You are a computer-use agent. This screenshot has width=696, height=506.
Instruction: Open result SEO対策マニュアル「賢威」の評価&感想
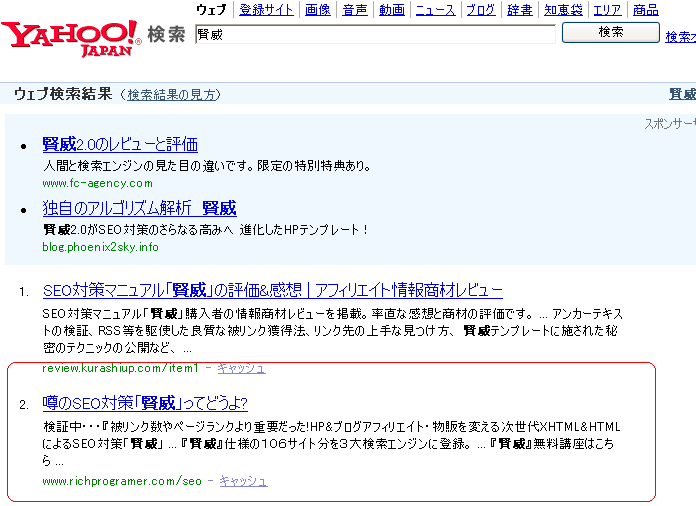point(273,290)
